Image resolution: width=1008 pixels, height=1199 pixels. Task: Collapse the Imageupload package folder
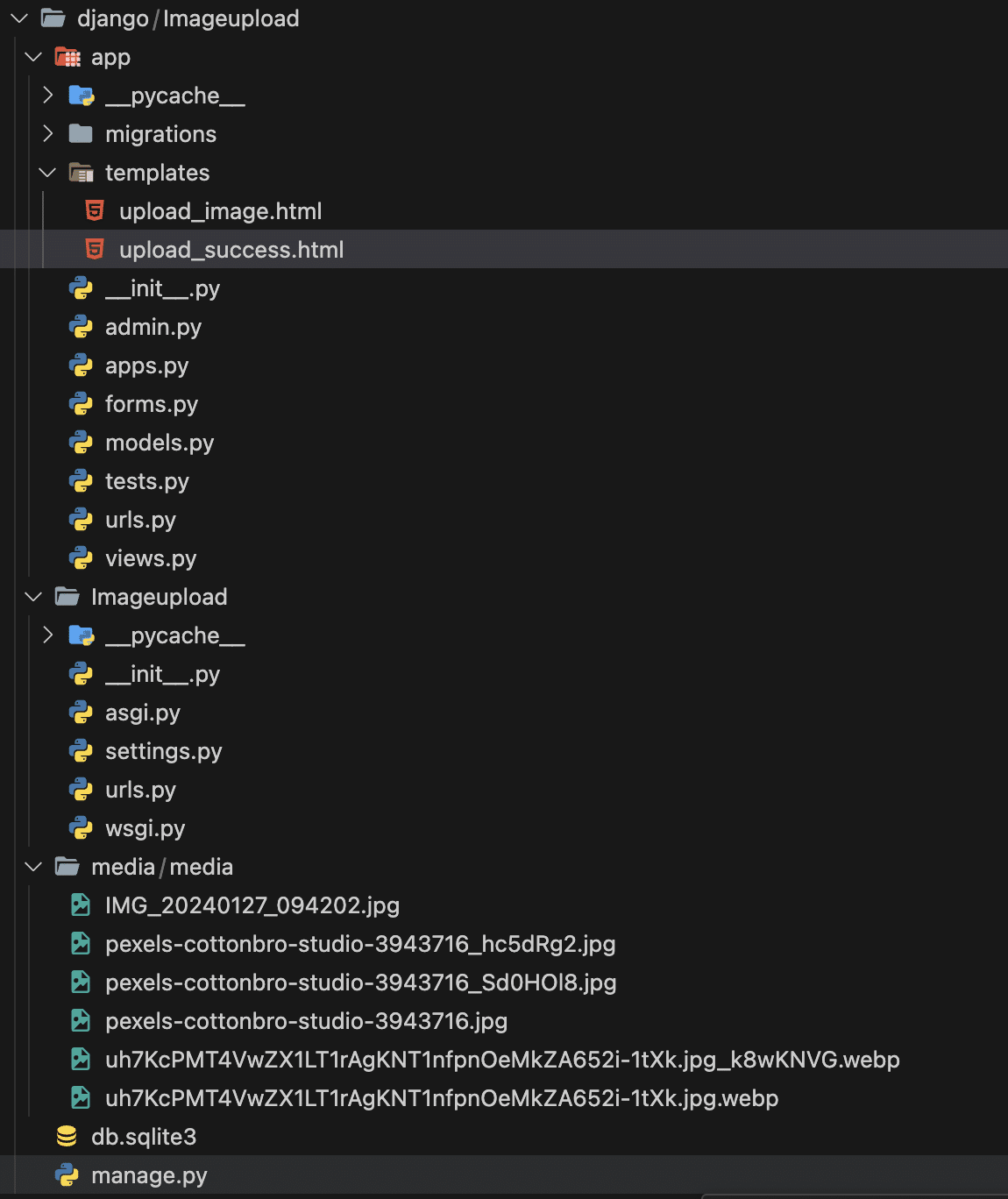click(x=33, y=597)
